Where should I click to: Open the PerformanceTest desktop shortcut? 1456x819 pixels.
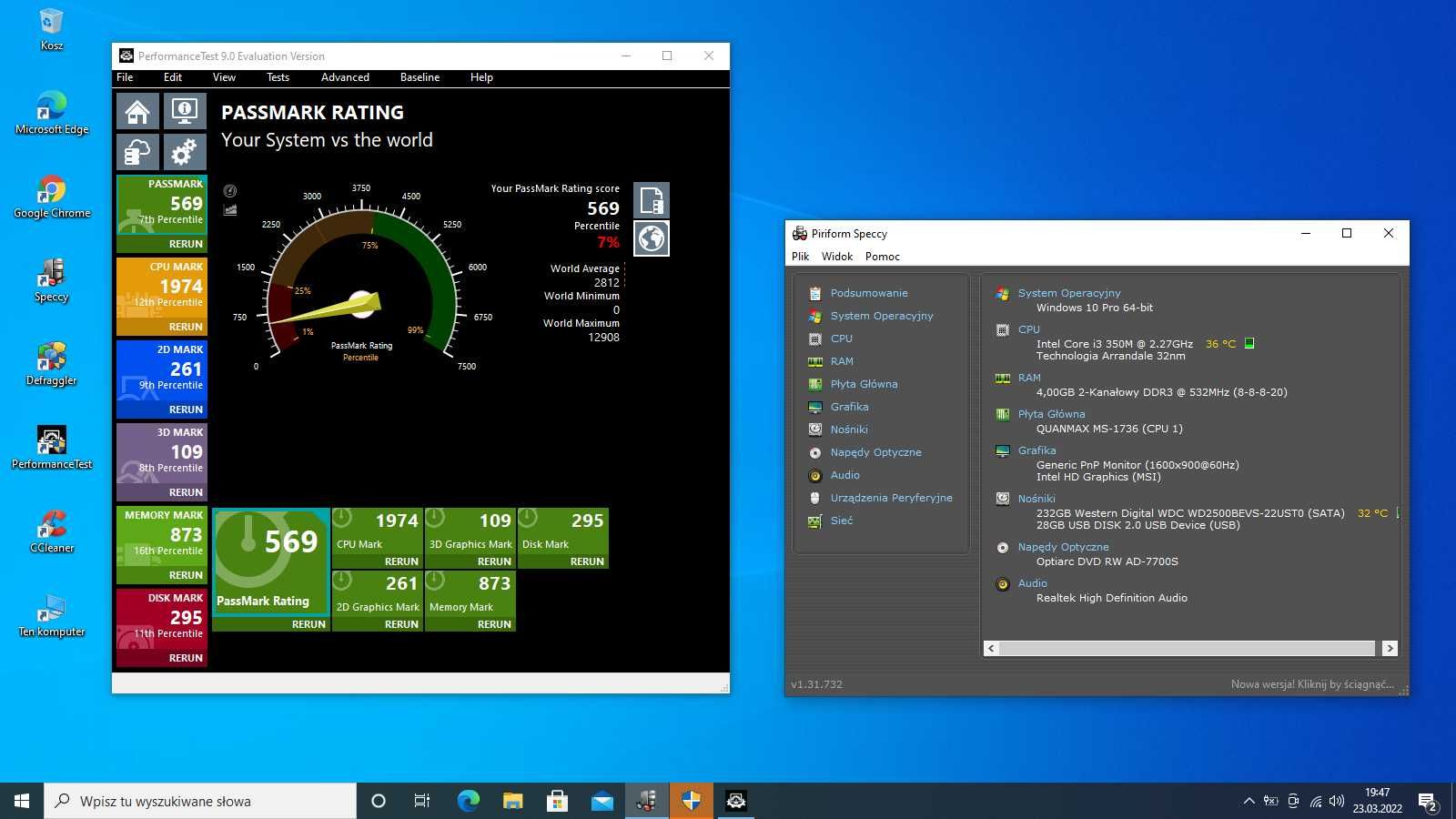point(52,448)
